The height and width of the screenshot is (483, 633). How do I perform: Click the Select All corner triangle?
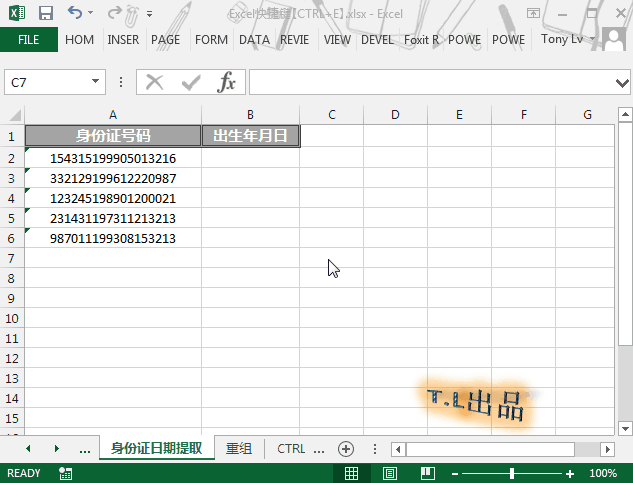point(15,115)
